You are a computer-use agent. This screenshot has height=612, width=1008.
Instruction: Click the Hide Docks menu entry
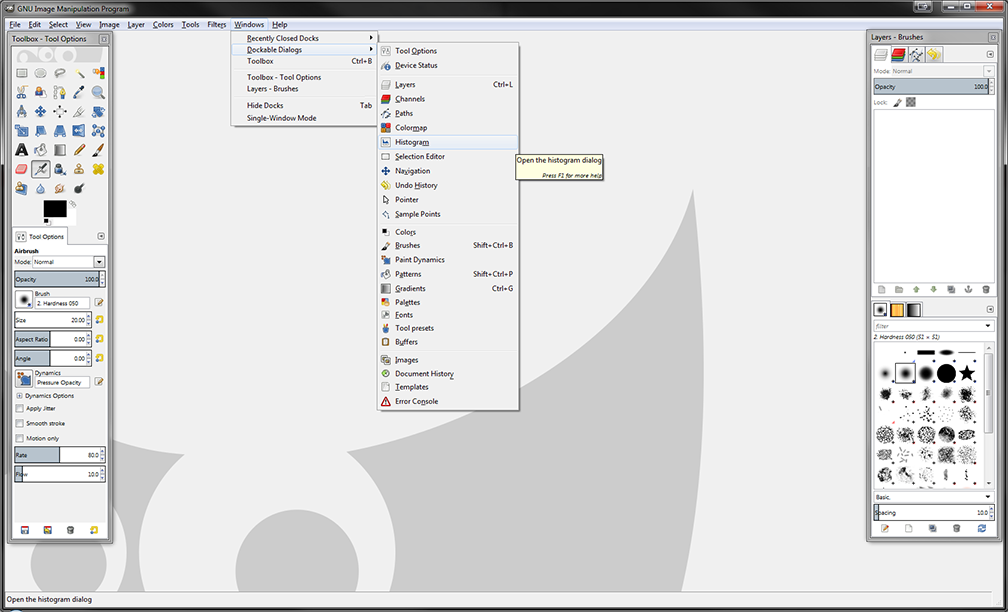click(304, 105)
